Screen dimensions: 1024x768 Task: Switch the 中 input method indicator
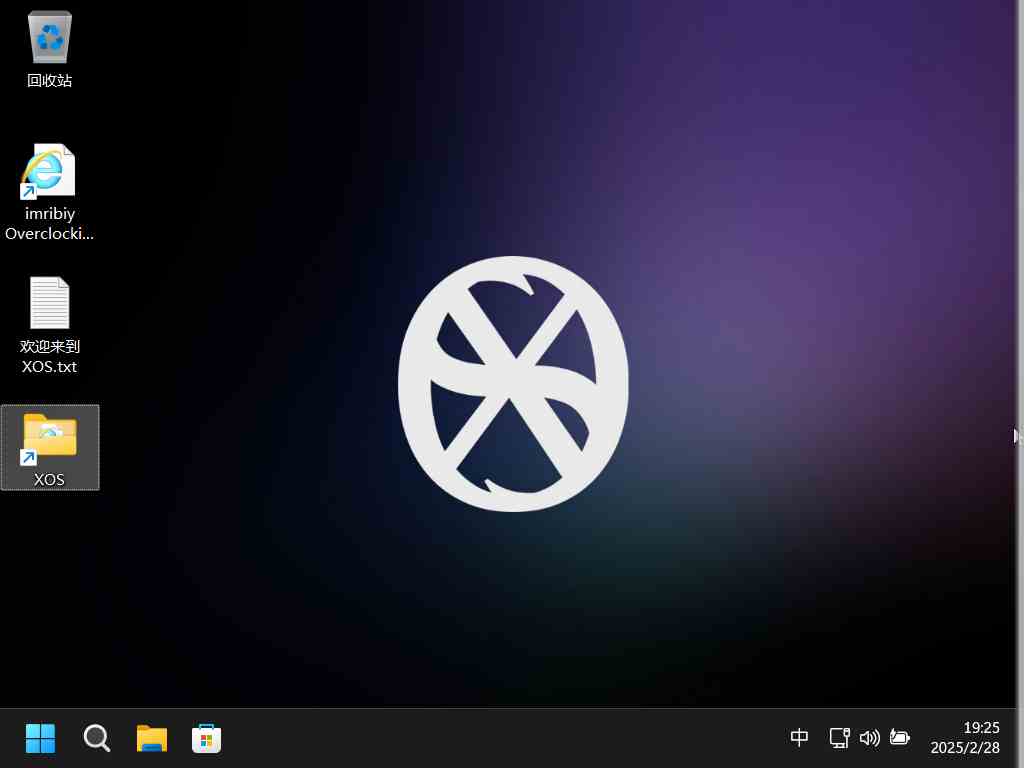pos(799,738)
